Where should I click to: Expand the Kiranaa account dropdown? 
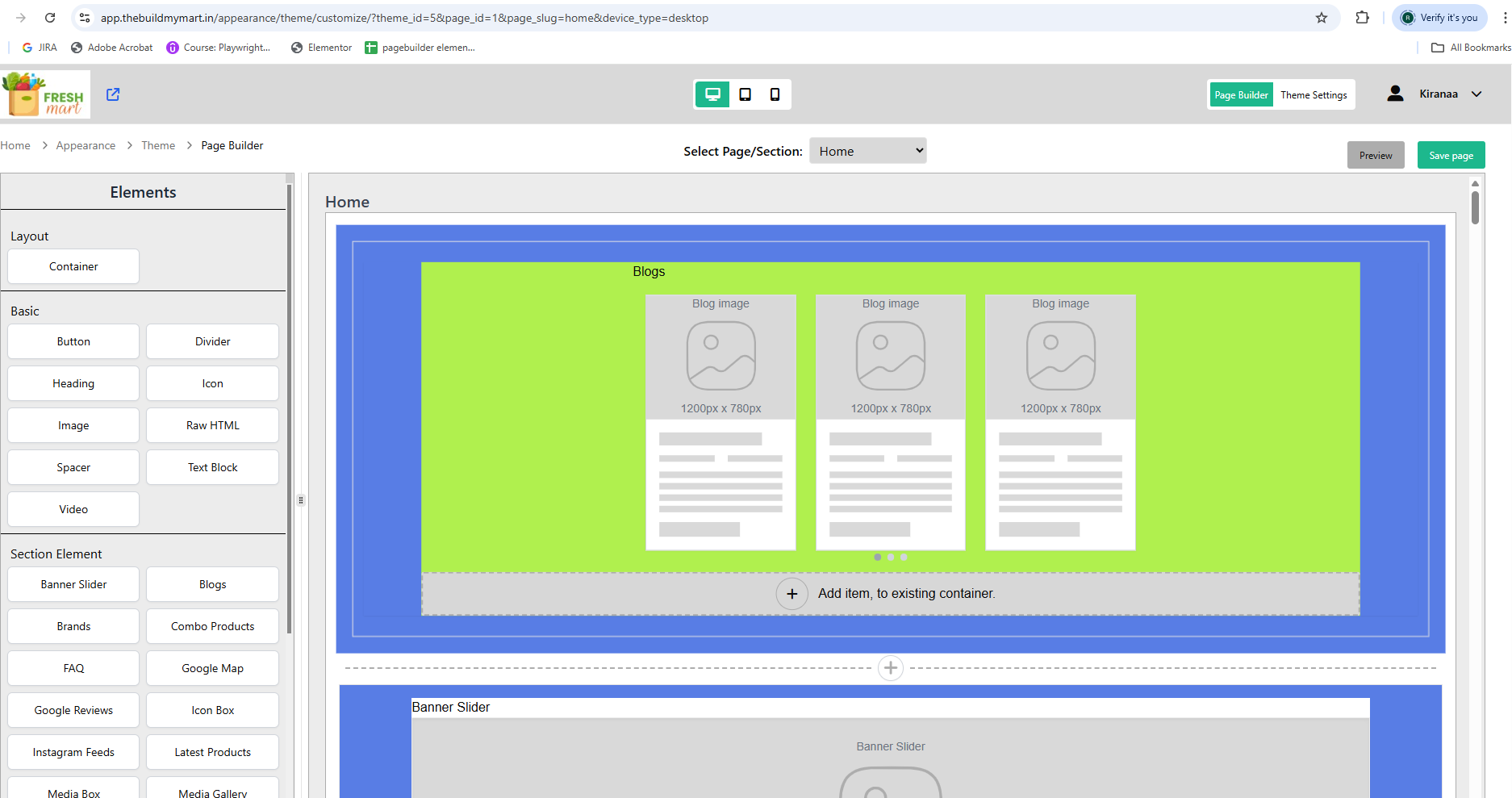[x=1476, y=94]
